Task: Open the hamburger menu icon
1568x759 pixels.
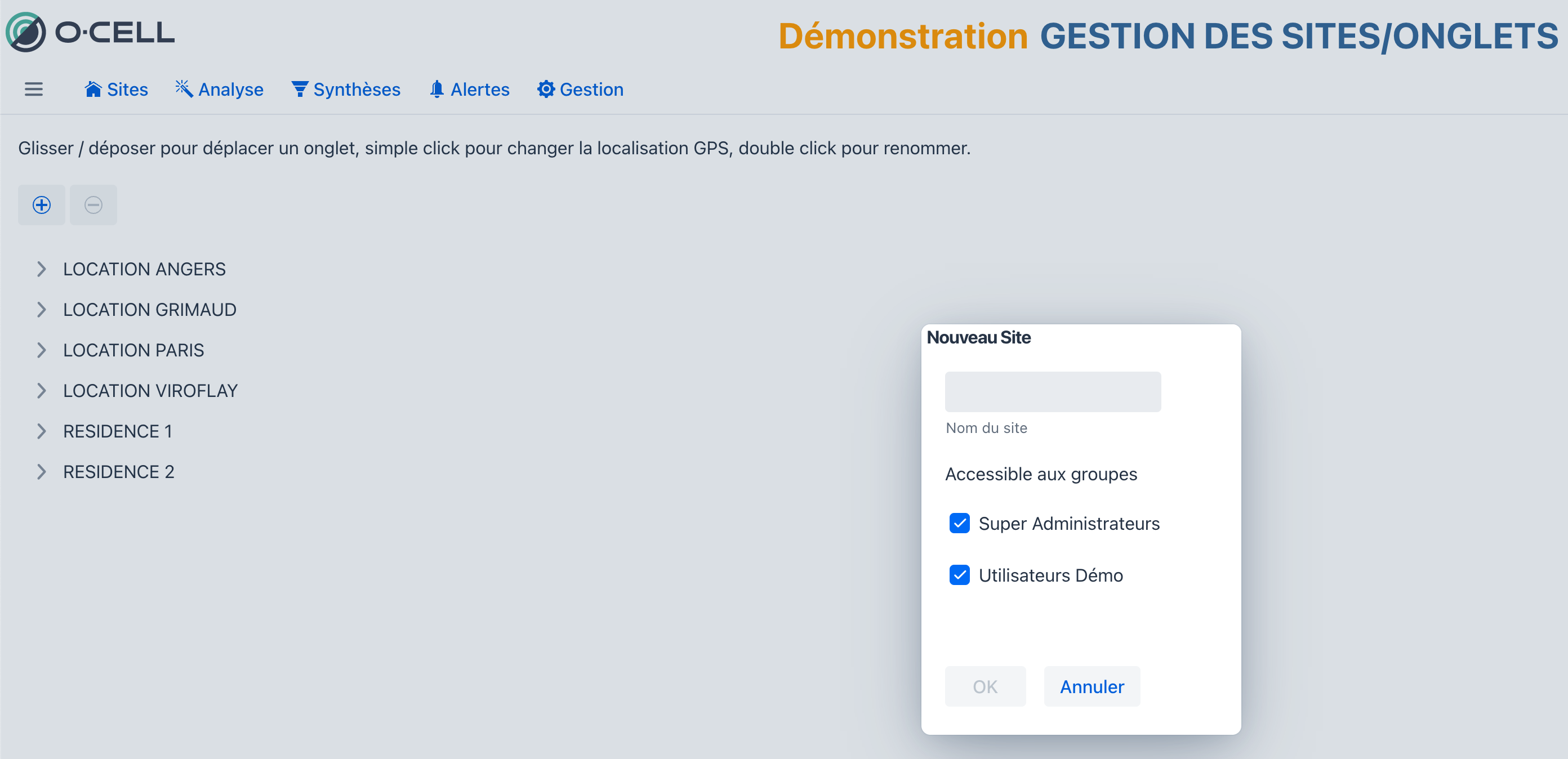Action: tap(33, 90)
